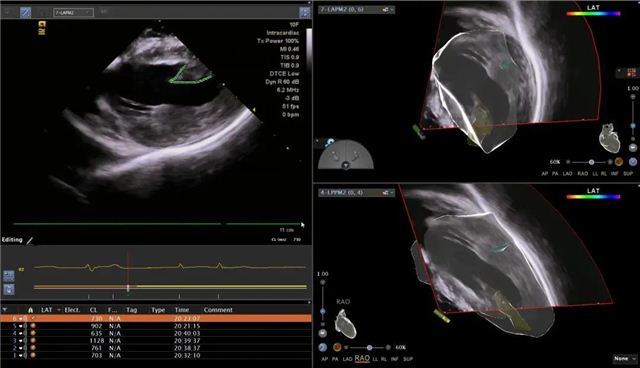Click the filter funnel icon in points list
640x368 pixels.
(x=5, y=310)
